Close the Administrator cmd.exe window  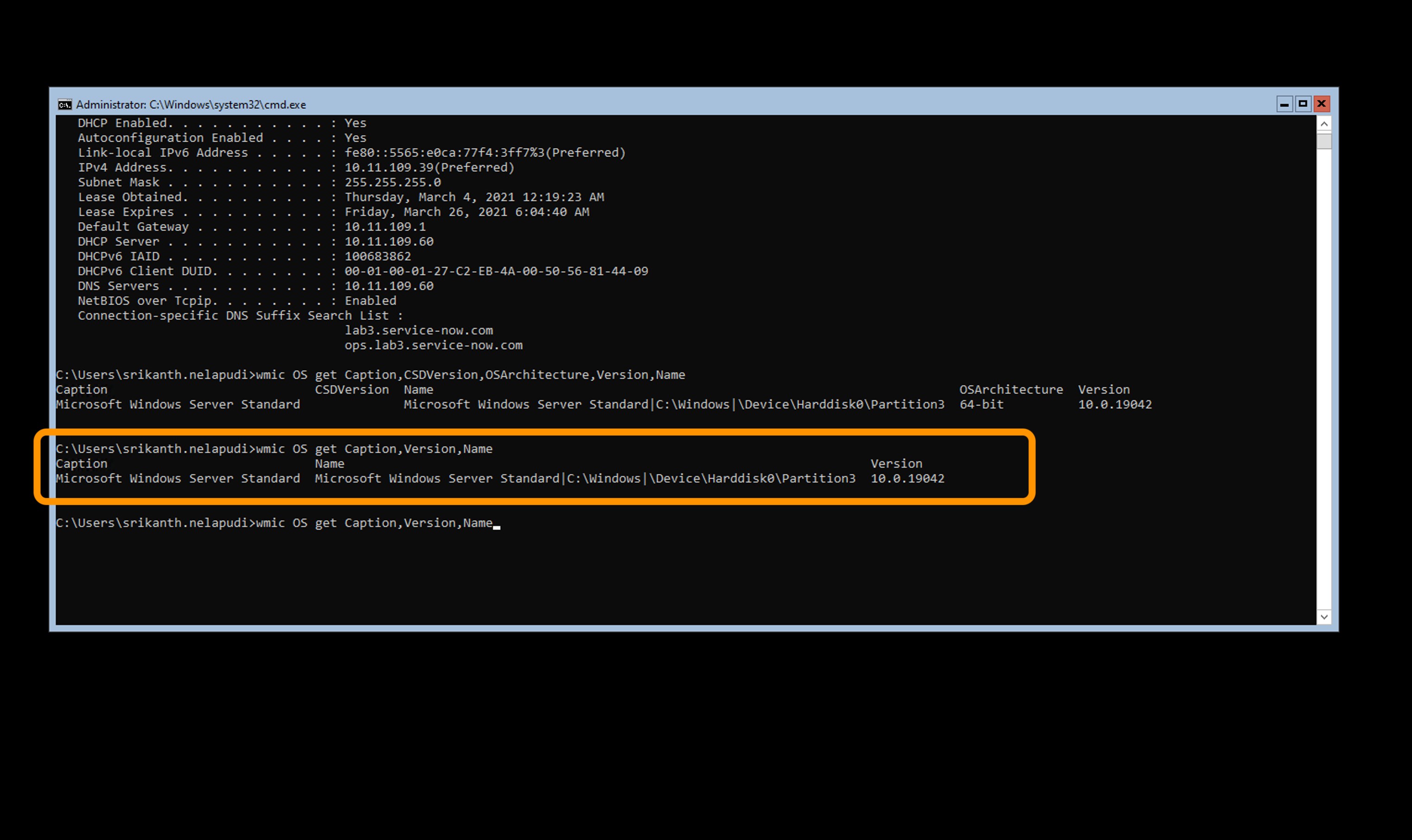coord(1321,104)
